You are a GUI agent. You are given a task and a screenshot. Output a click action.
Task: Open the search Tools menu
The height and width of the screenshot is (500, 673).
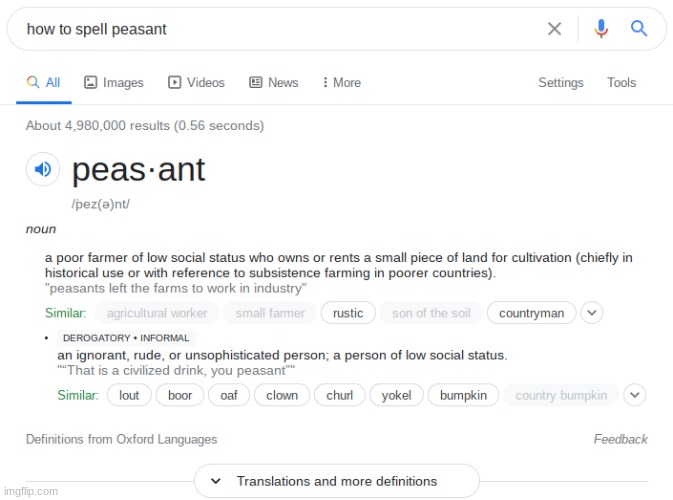621,82
